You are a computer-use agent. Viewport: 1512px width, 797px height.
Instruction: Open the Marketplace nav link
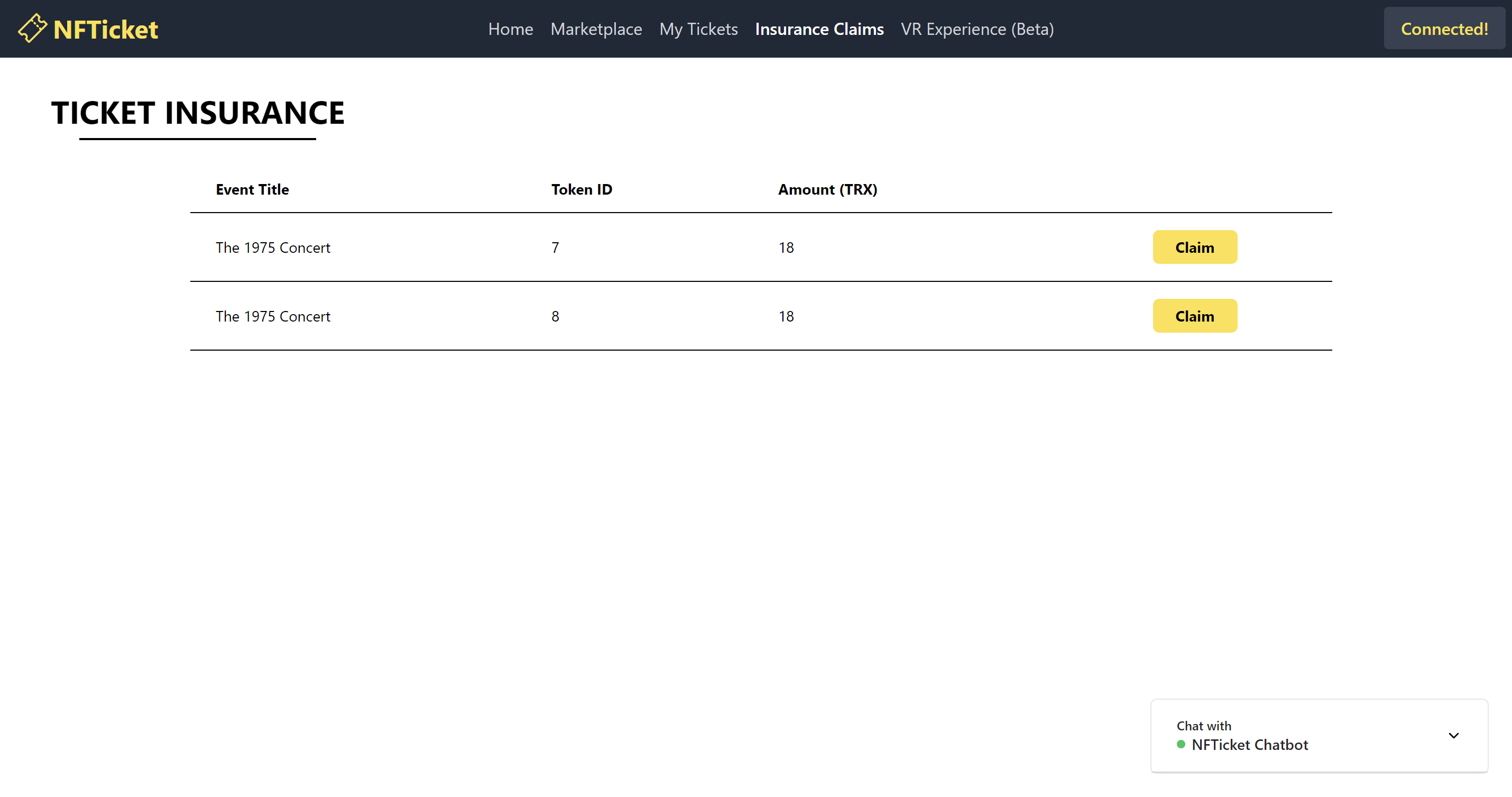pyautogui.click(x=596, y=29)
